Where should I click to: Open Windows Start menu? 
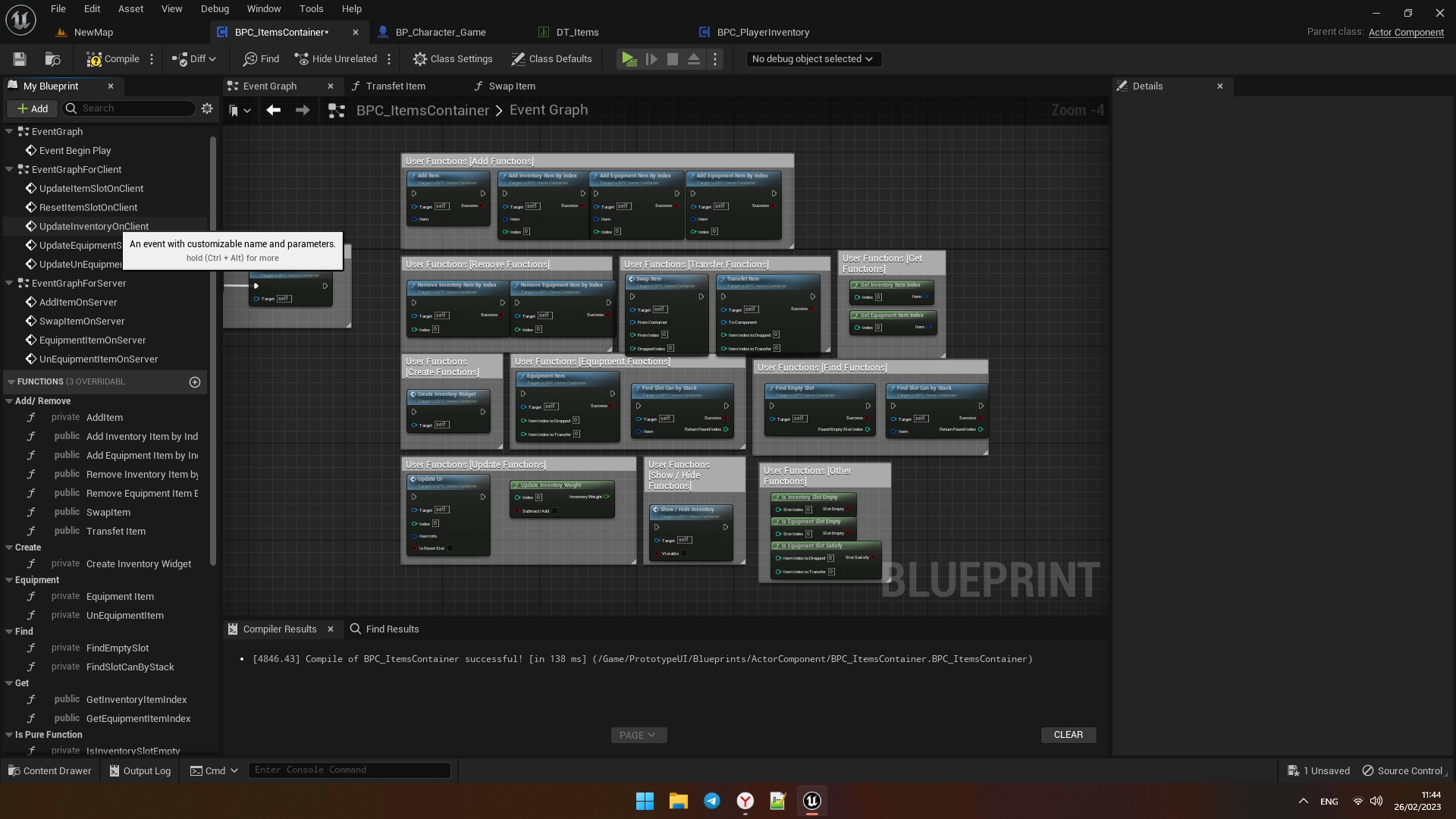click(645, 801)
